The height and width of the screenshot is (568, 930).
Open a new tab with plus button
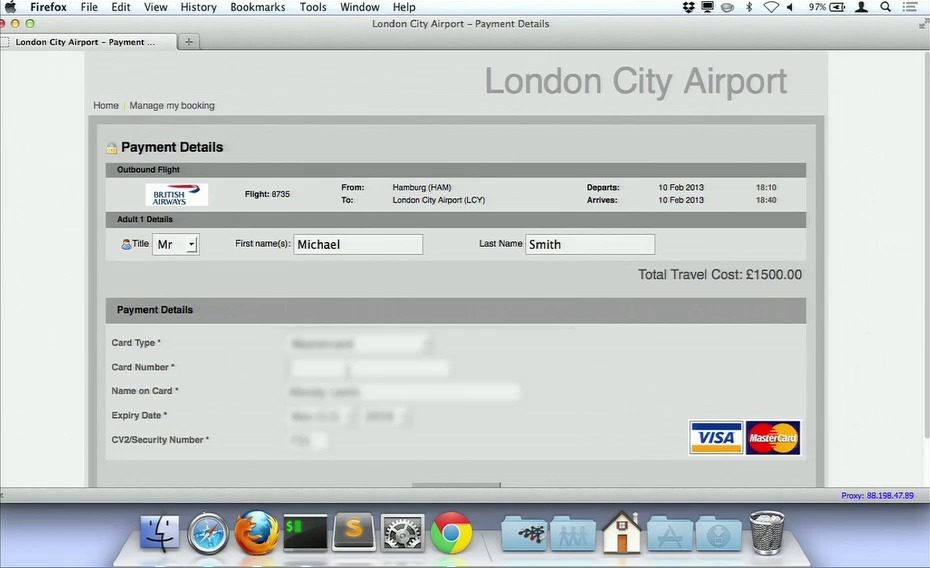189,42
